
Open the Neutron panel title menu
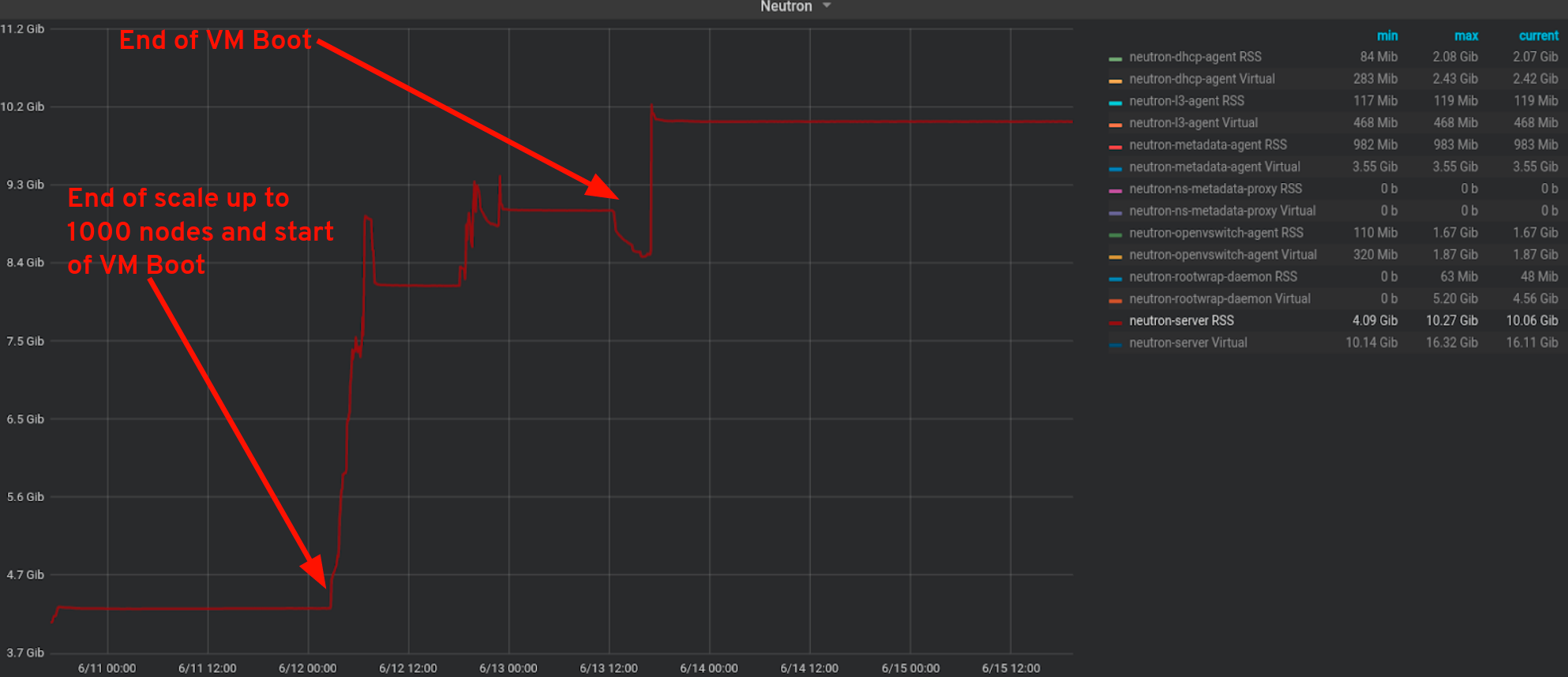(786, 6)
